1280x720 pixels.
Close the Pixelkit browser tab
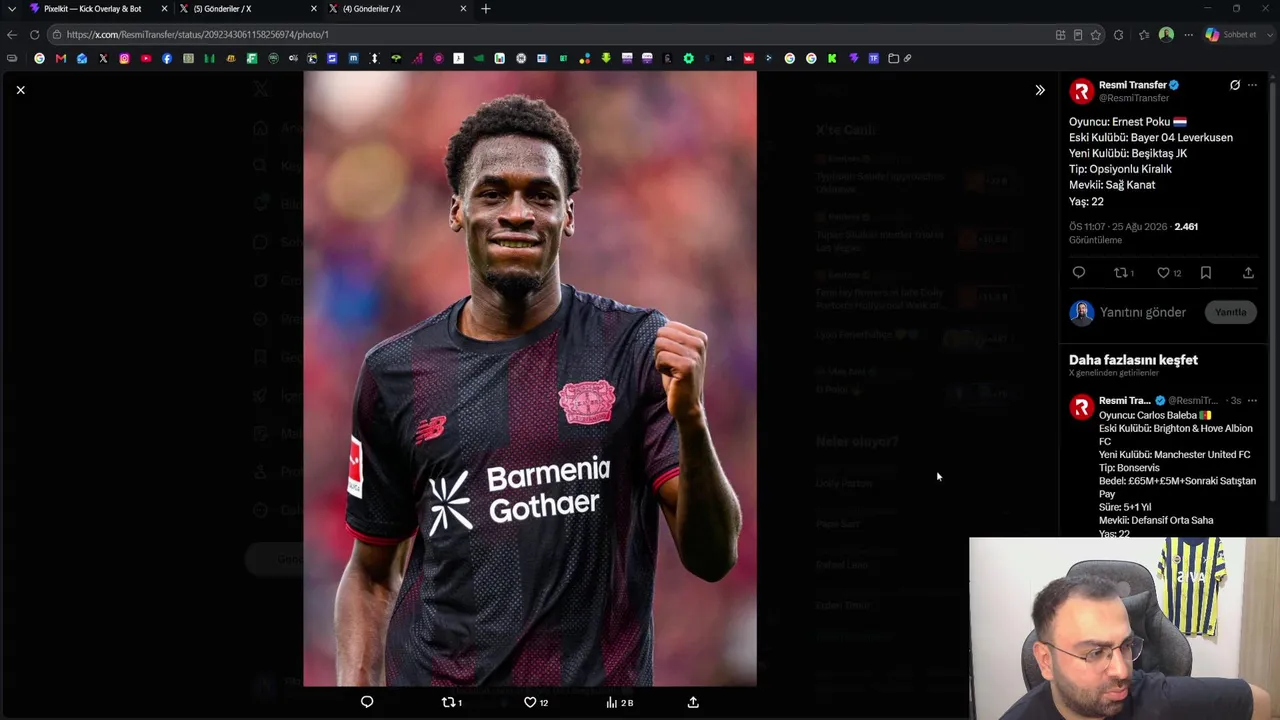click(x=164, y=9)
